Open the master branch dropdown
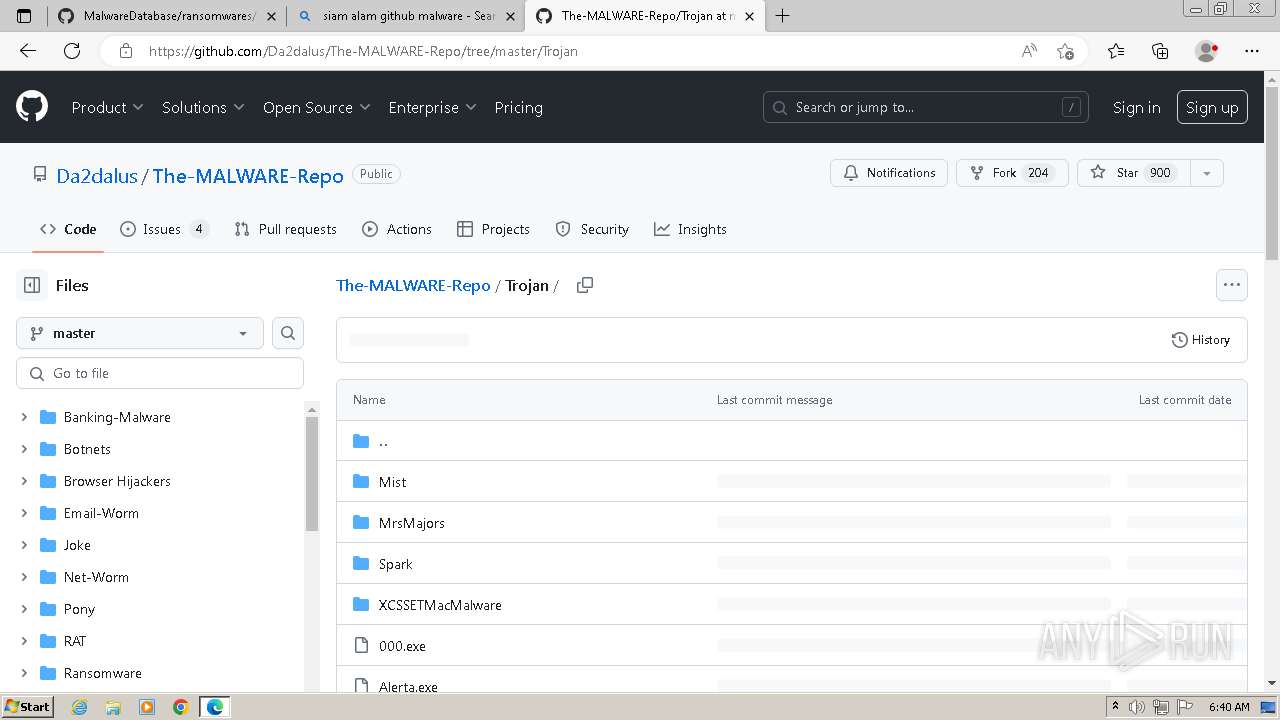Screen dimensions: 1280x720 [140, 333]
